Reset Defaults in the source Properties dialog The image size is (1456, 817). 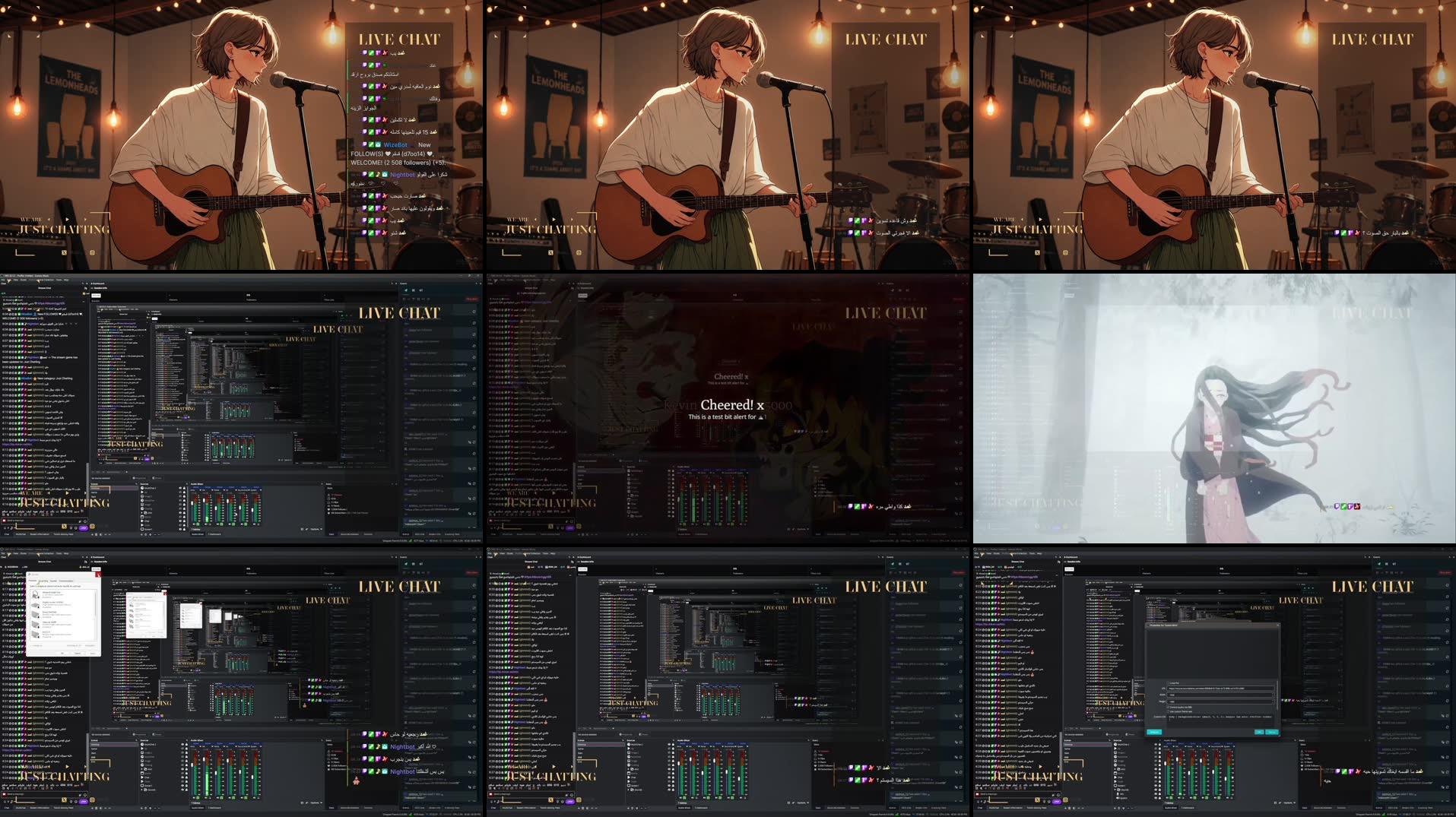click(x=1154, y=732)
